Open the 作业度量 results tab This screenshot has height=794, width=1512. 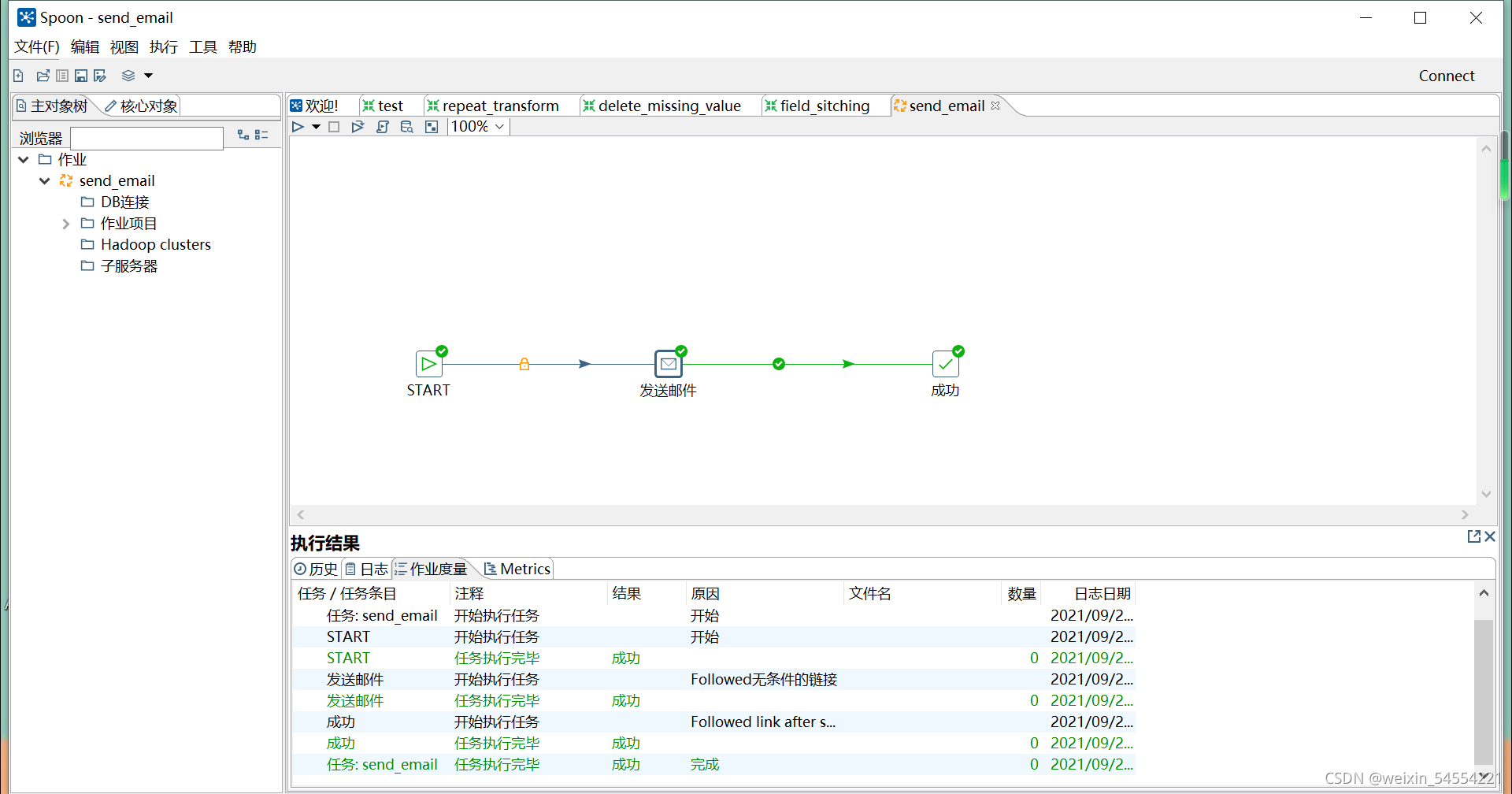pos(432,569)
